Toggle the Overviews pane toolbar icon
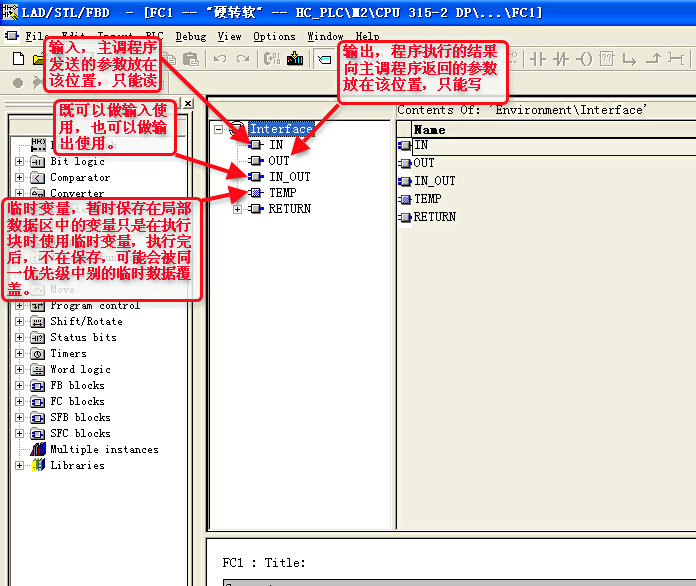This screenshot has height=586, width=696. [x=325, y=59]
